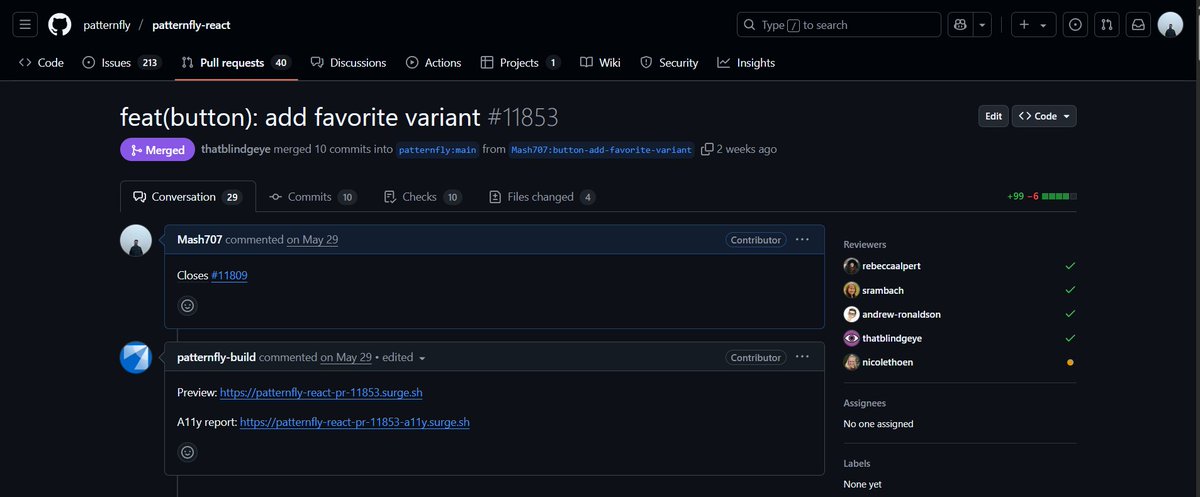Open the Insights tab

click(x=746, y=62)
